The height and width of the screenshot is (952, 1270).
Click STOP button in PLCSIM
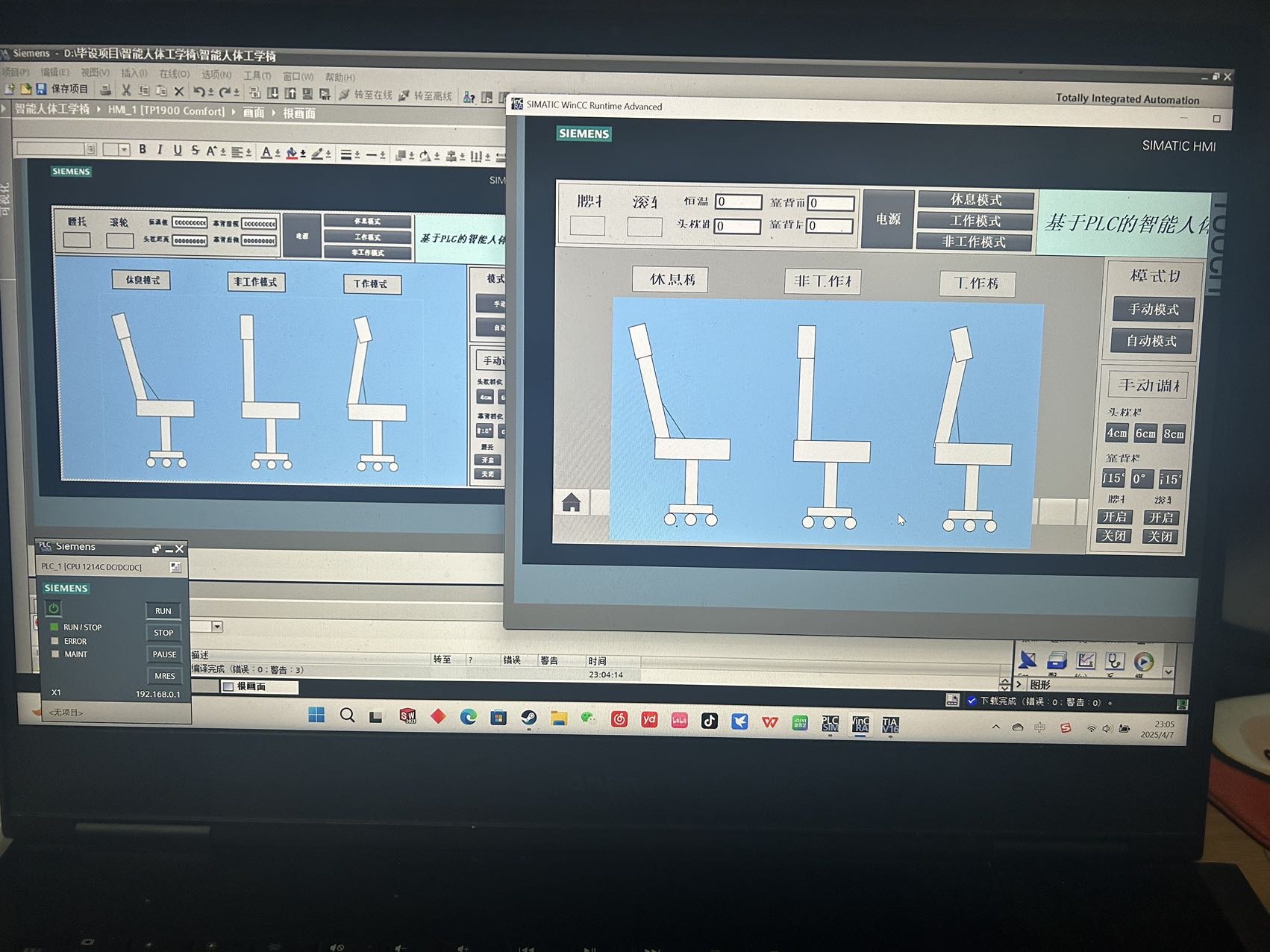tap(163, 633)
